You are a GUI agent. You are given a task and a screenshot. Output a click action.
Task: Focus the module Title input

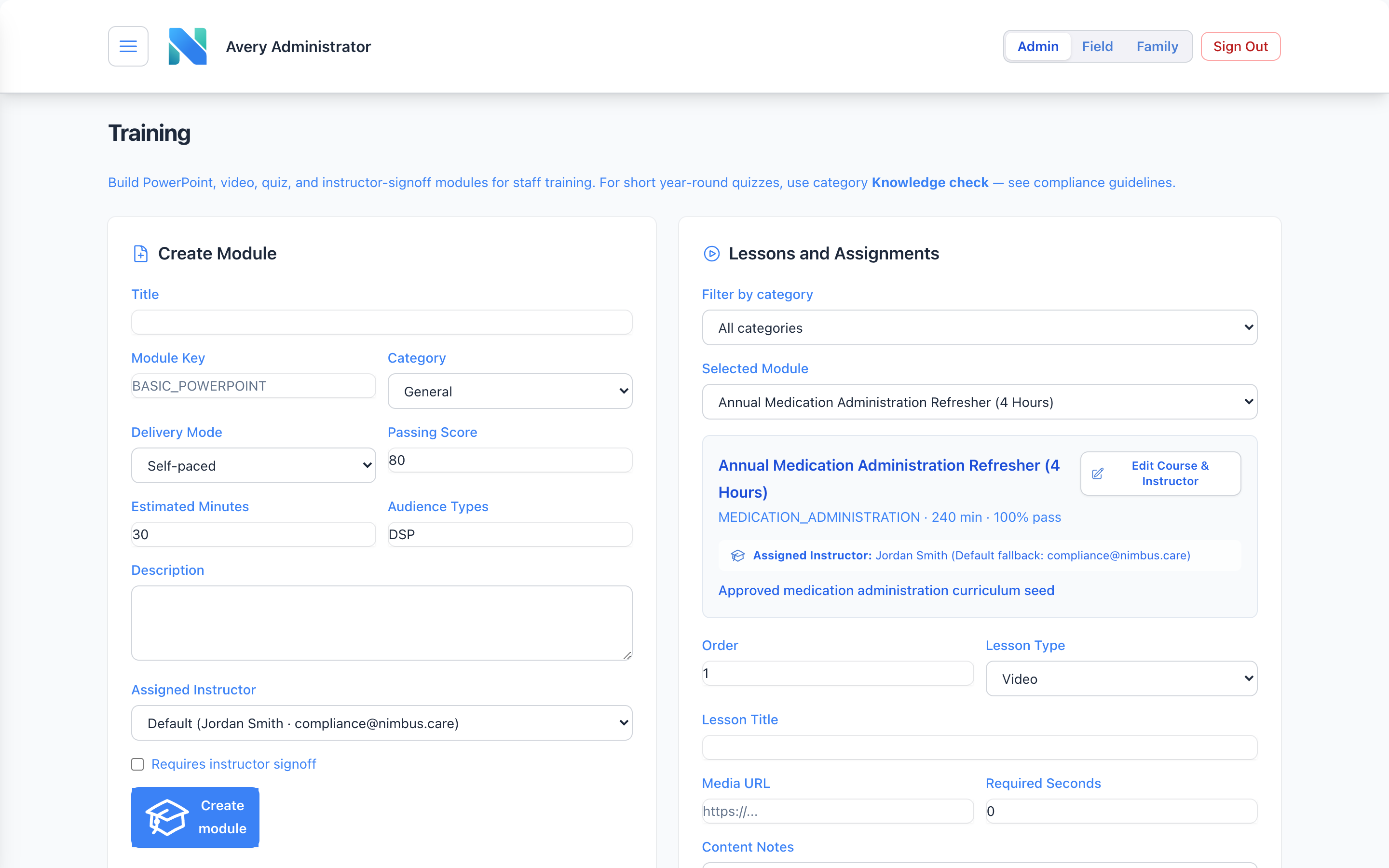click(381, 322)
